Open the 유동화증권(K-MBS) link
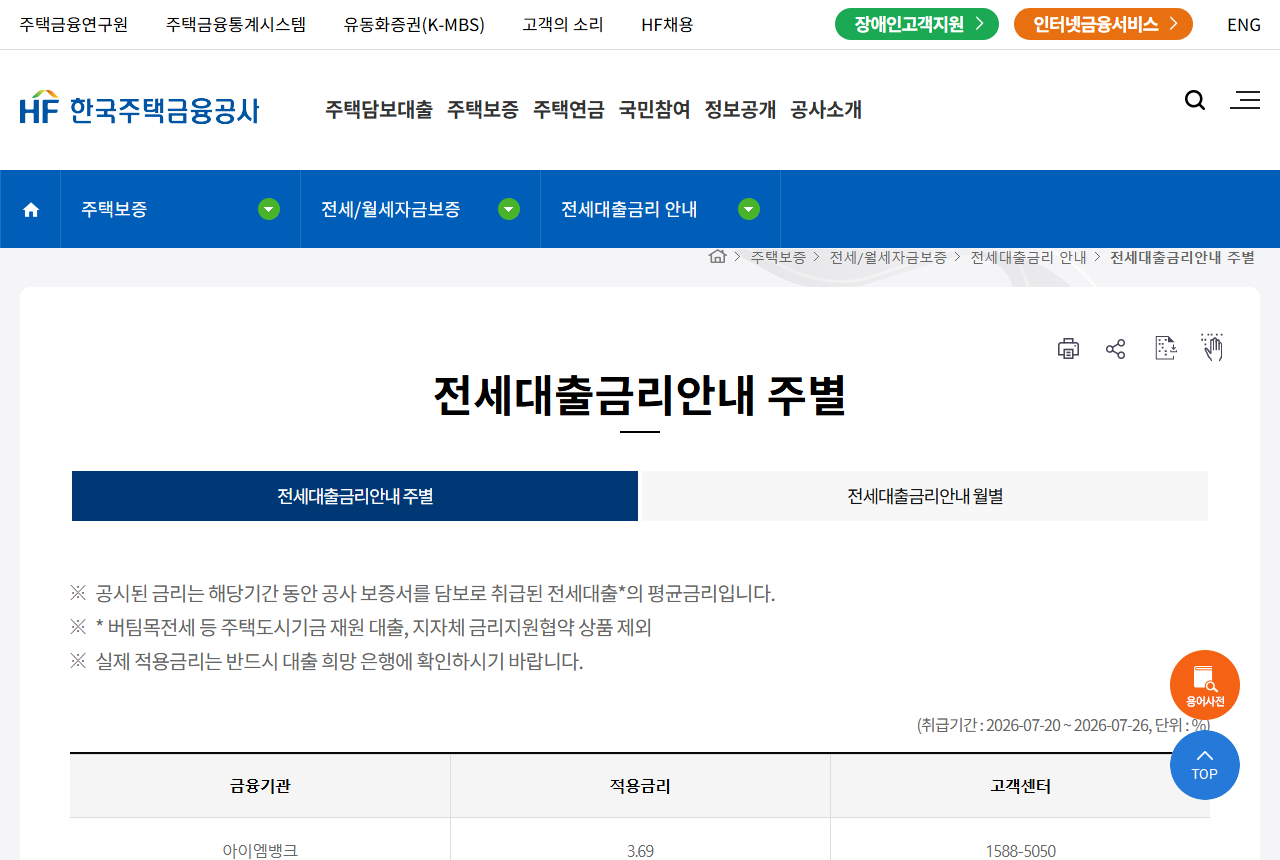1280x860 pixels. pos(414,25)
